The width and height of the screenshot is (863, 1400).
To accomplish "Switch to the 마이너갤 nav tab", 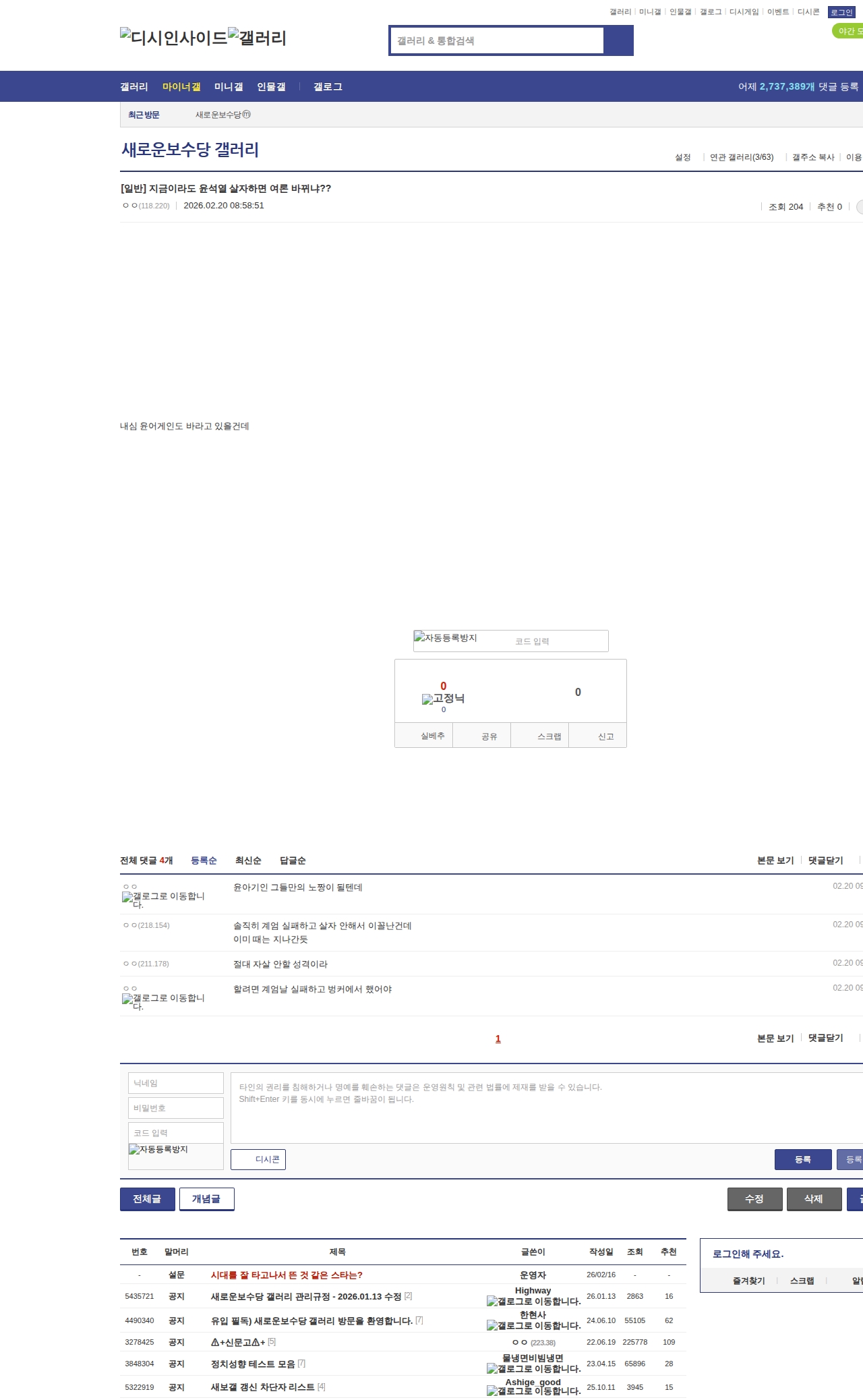I will click(x=181, y=87).
